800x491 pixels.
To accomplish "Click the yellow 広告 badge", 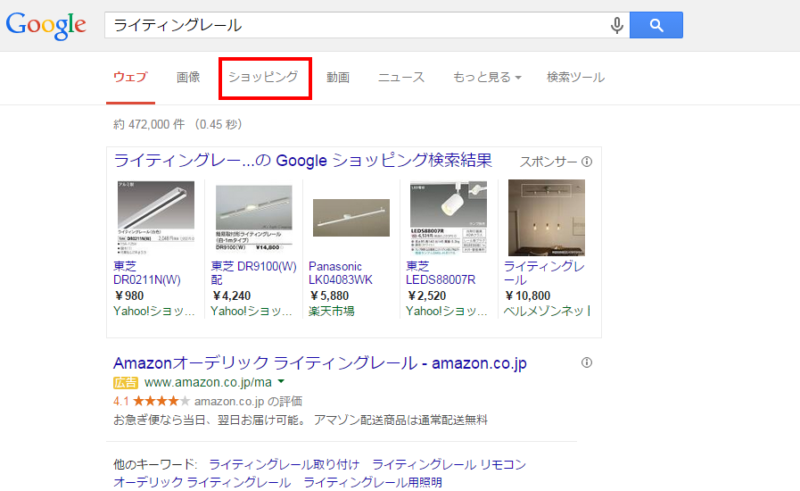I will 126,382.
